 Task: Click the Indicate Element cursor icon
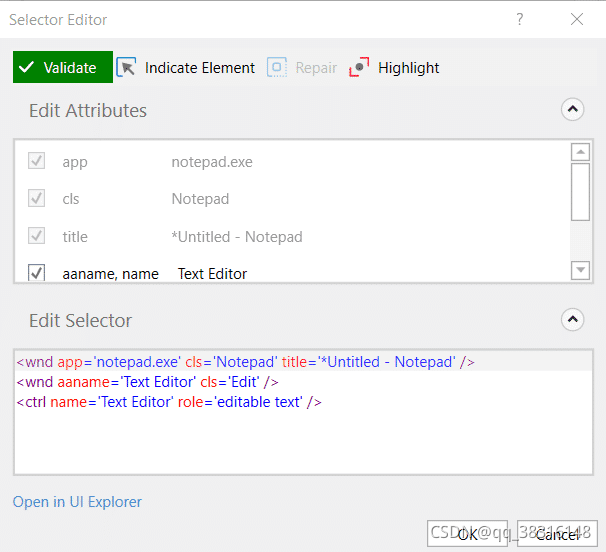tap(126, 67)
